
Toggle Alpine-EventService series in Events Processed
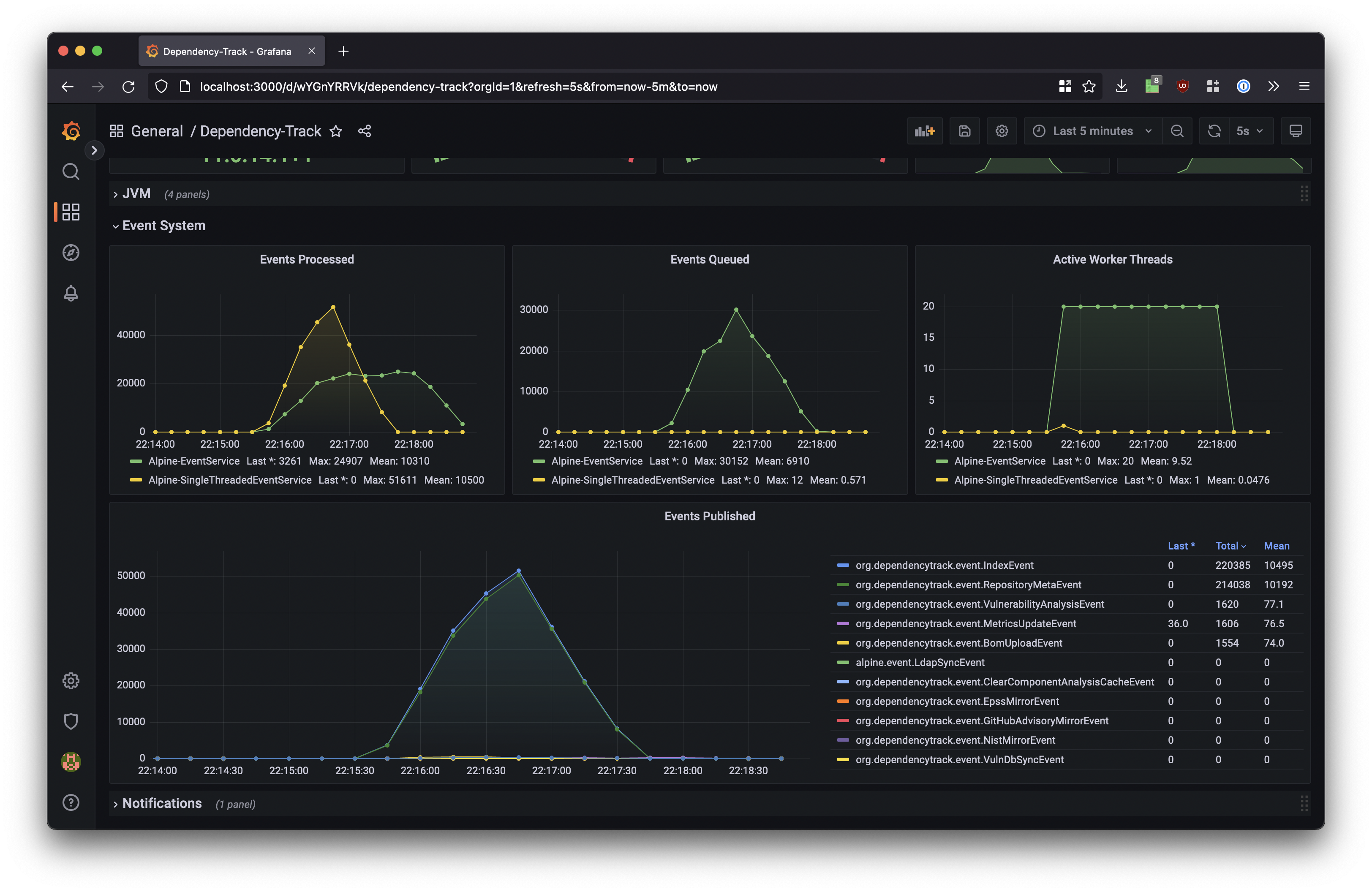pos(194,461)
